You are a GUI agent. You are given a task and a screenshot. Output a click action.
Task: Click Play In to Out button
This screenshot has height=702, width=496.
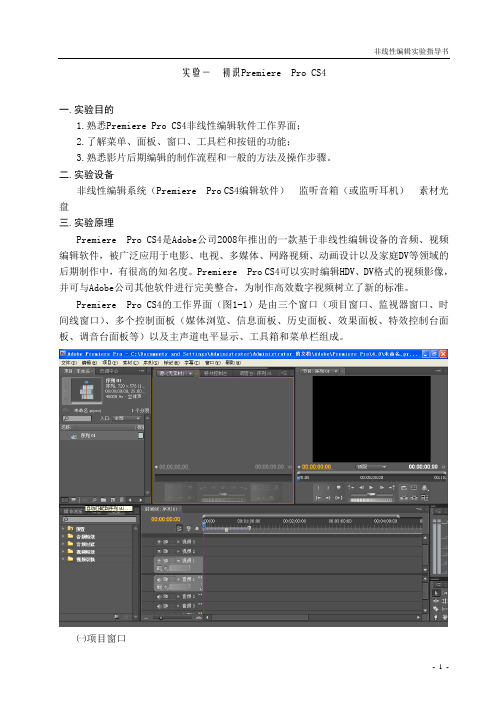point(338,498)
